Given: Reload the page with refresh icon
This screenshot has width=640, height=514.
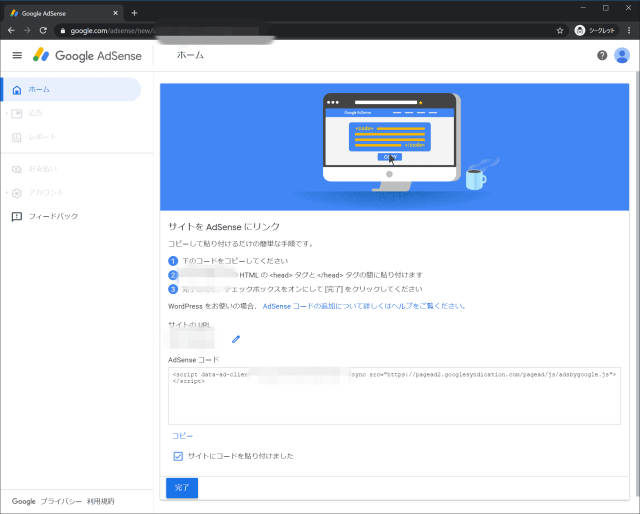Looking at the screenshot, I should pyautogui.click(x=43, y=31).
